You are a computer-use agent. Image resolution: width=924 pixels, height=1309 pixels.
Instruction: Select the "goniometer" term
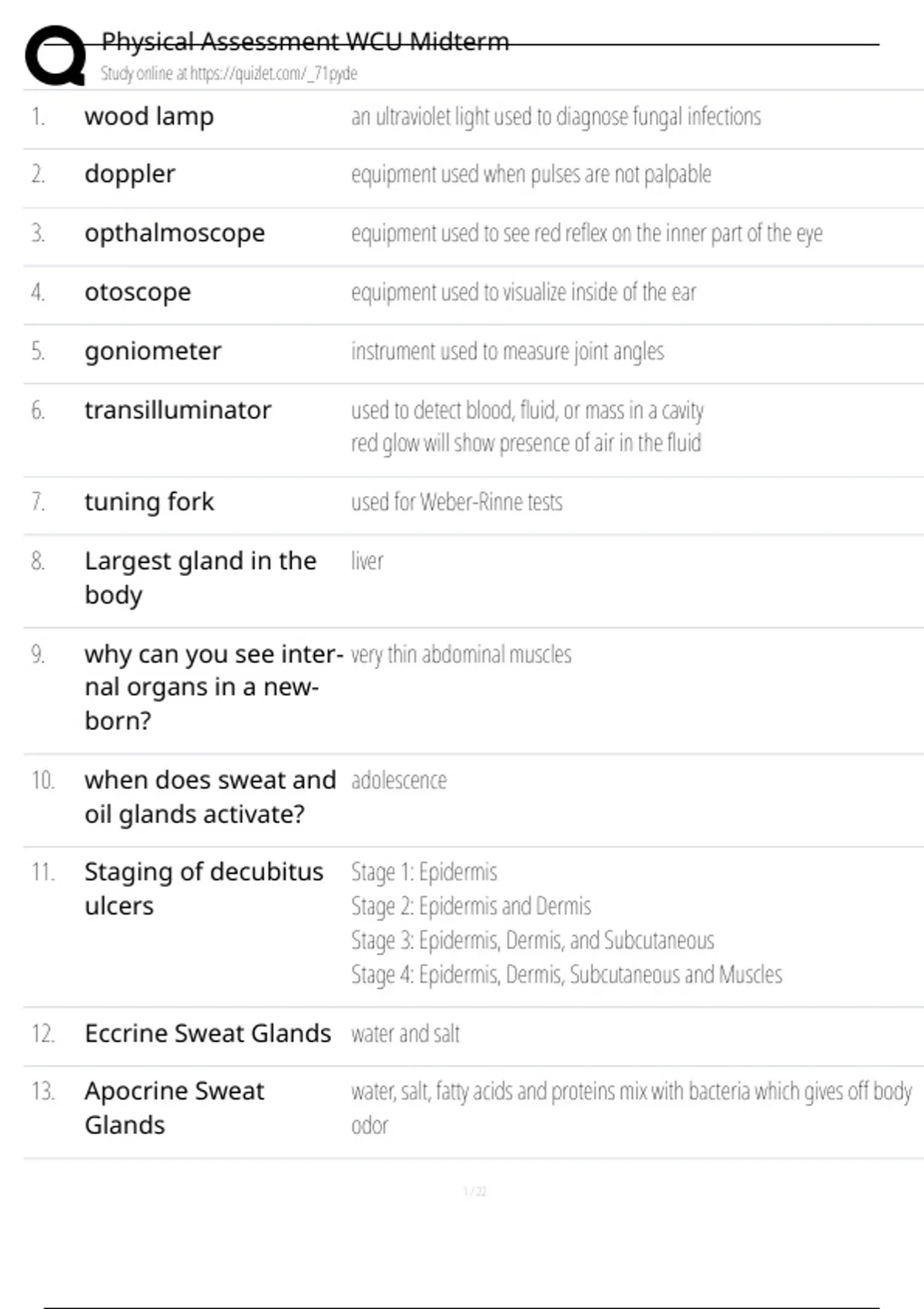pos(153,352)
